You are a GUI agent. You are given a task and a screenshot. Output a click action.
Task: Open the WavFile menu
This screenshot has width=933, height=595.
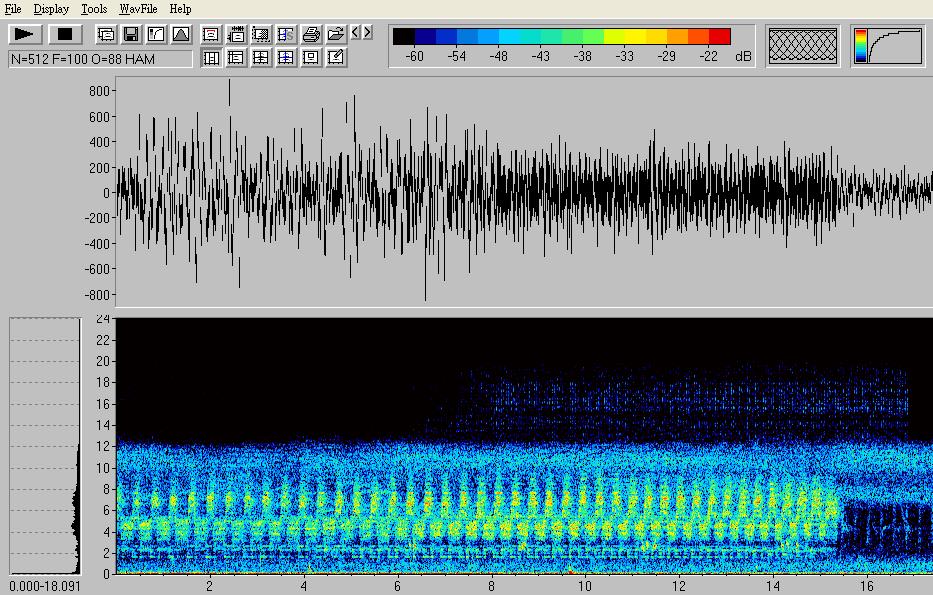tap(138, 9)
